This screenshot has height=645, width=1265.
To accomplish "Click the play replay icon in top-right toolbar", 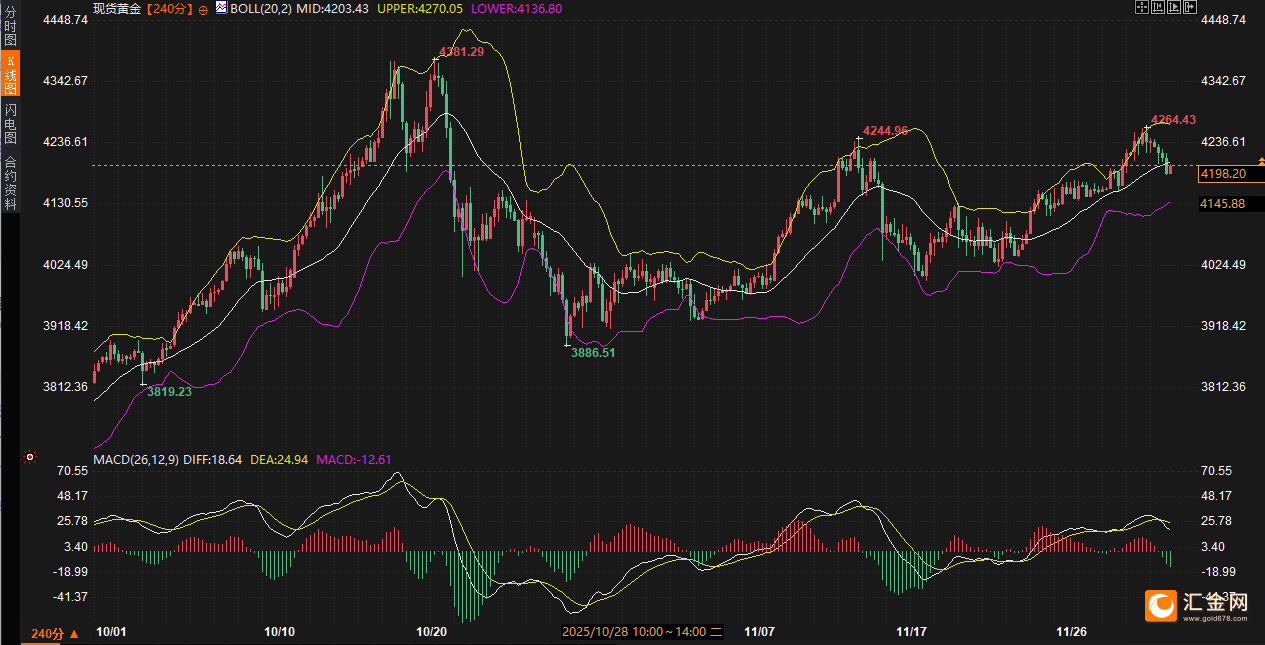I will click(1174, 7).
